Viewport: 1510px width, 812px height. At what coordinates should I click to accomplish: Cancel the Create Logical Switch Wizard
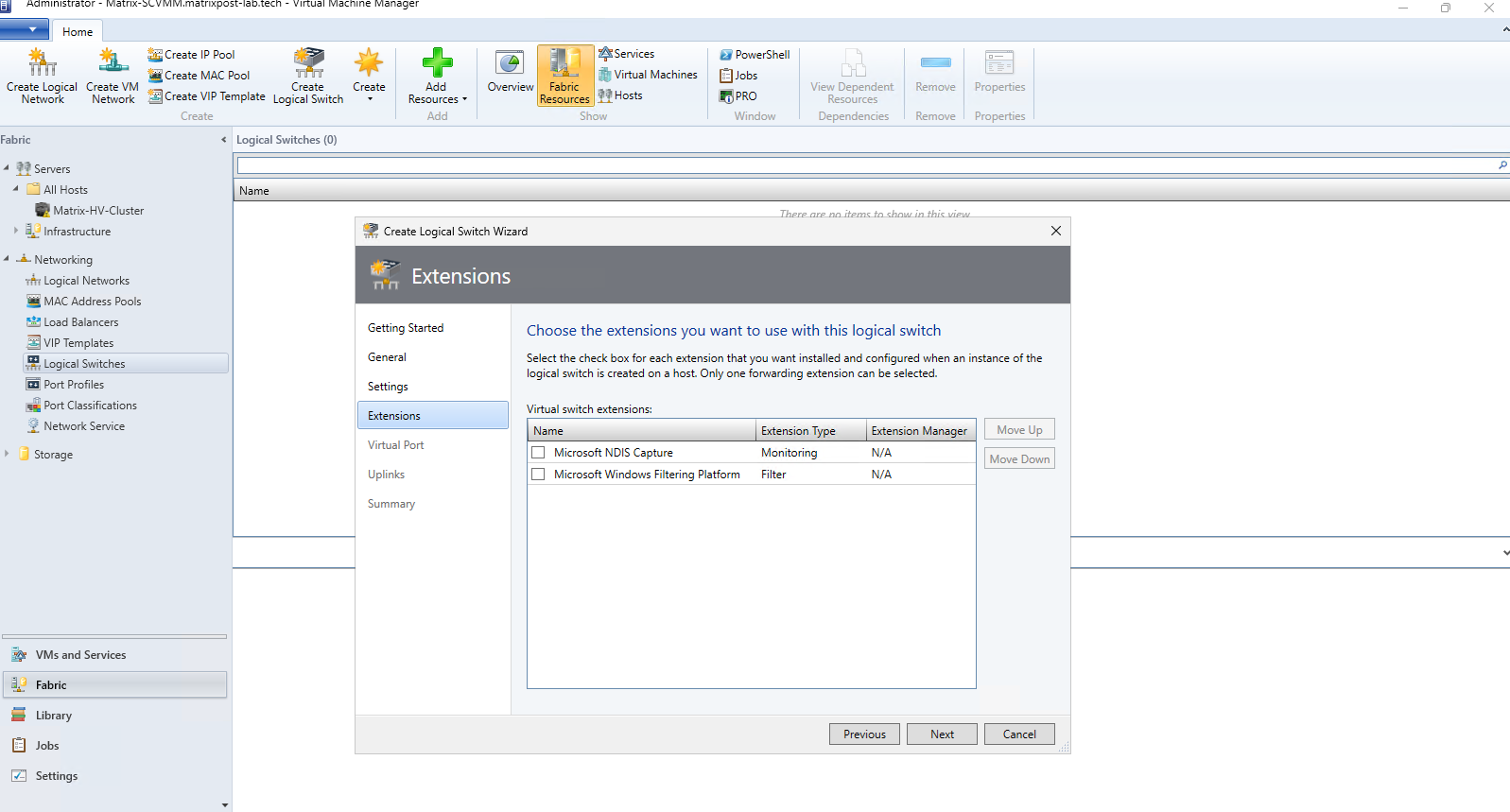[1019, 734]
